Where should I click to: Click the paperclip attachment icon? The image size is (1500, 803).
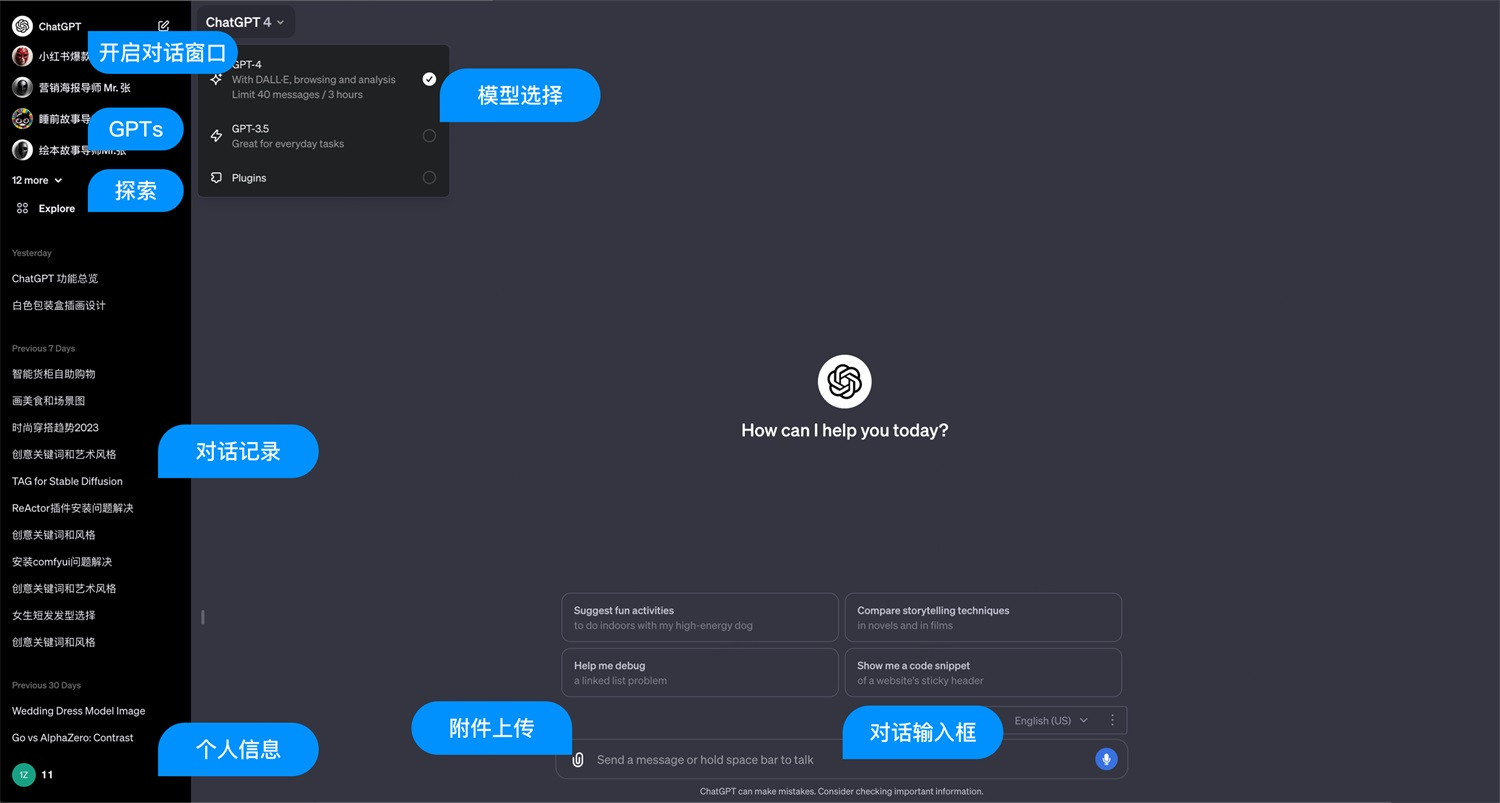577,760
